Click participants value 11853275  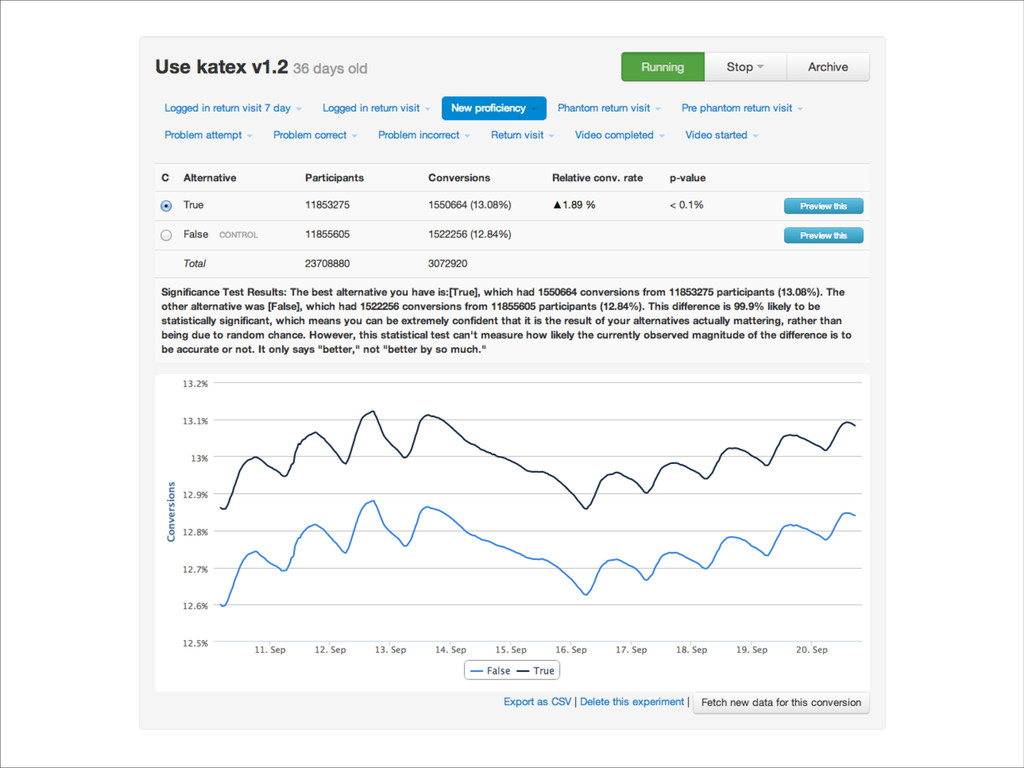327,204
